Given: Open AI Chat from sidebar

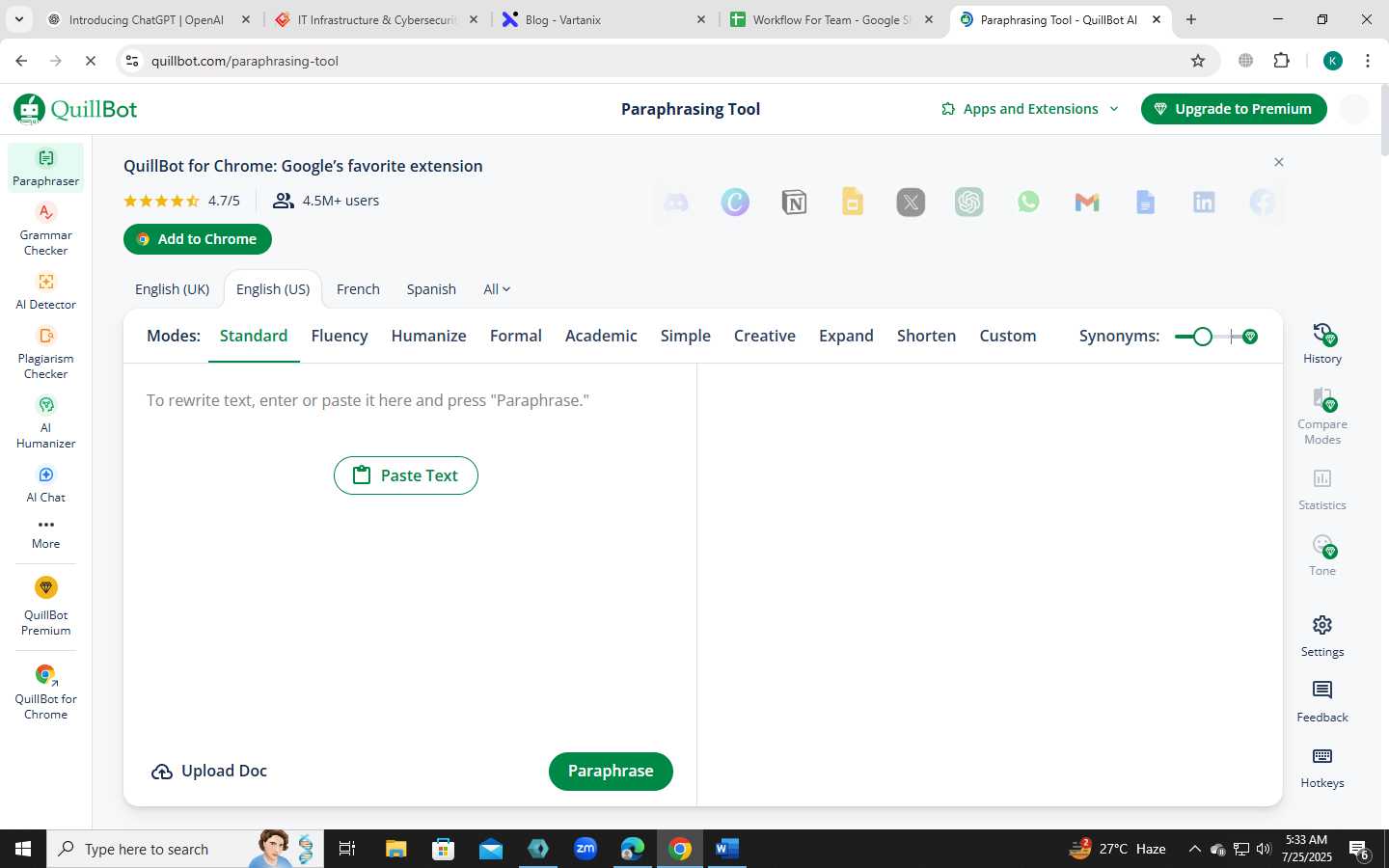Looking at the screenshot, I should coord(45,483).
